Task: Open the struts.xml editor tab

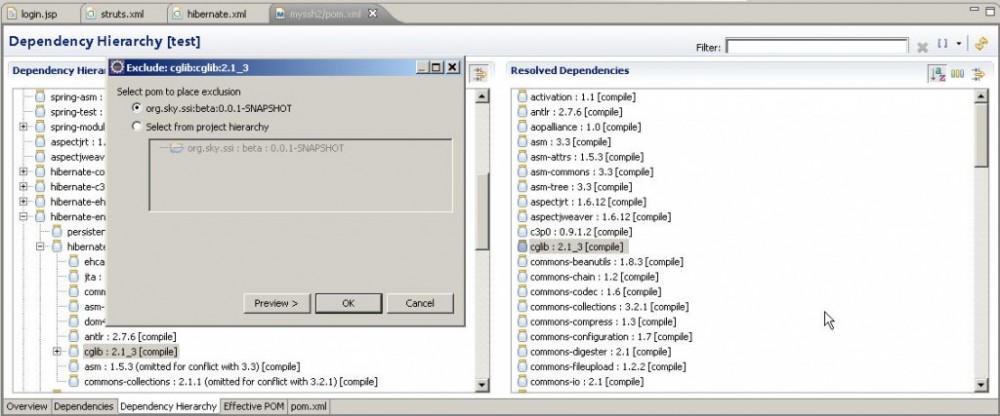Action: click(122, 13)
